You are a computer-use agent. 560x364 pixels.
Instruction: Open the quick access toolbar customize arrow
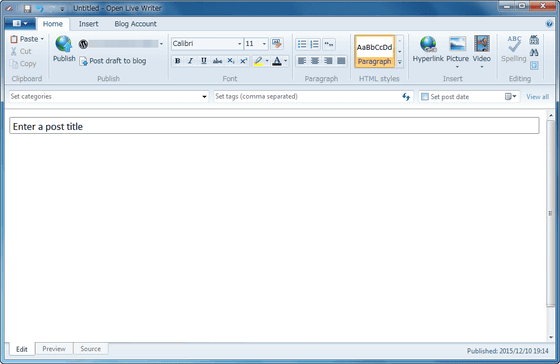click(62, 9)
